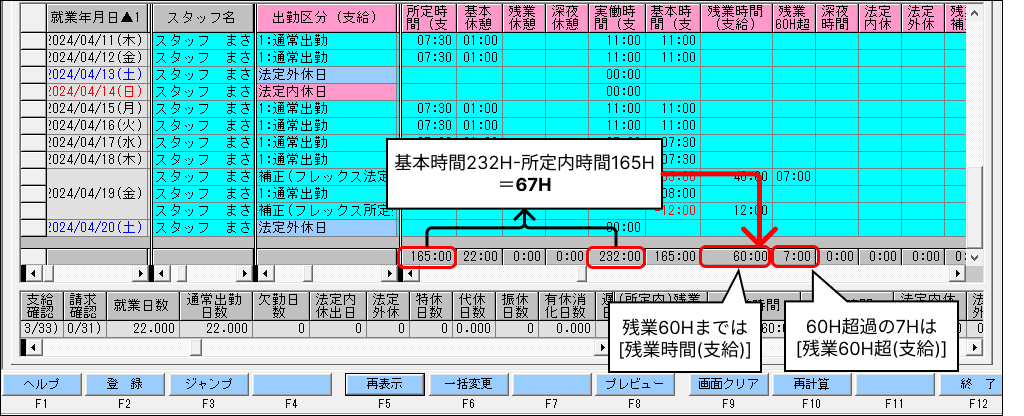Click 残業時間 total cell 60:00
The image size is (1024, 416).
(x=736, y=257)
